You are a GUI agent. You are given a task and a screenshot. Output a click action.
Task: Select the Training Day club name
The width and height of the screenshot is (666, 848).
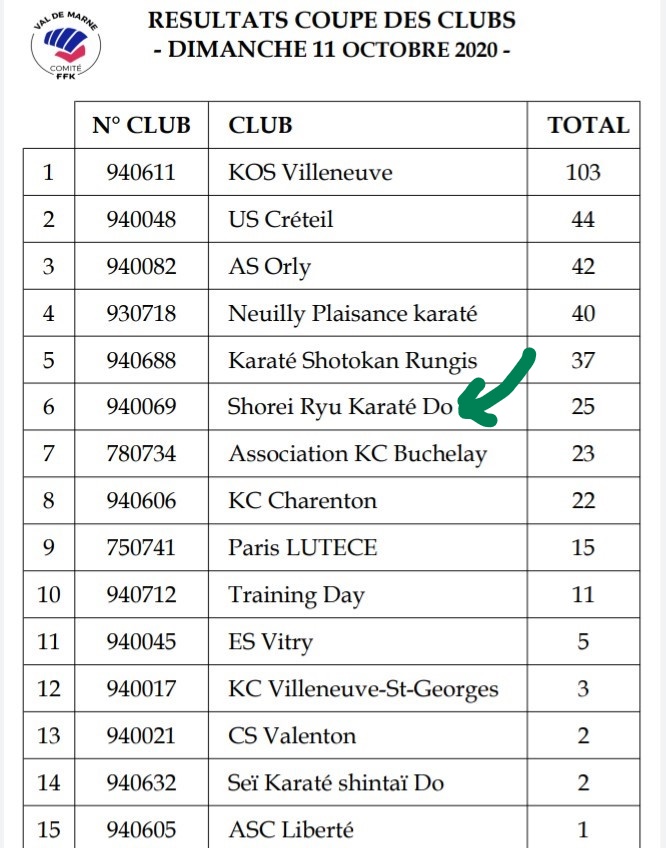[x=296, y=595]
